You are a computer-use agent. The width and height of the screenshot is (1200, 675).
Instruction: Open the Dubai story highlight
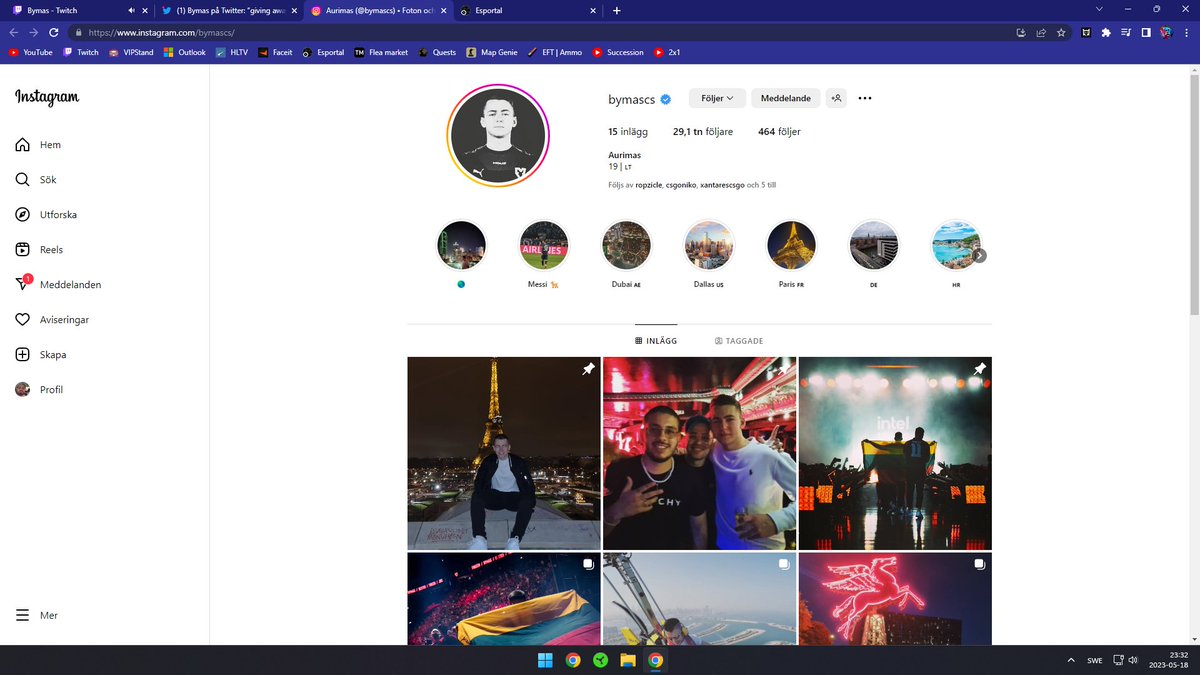tap(626, 246)
